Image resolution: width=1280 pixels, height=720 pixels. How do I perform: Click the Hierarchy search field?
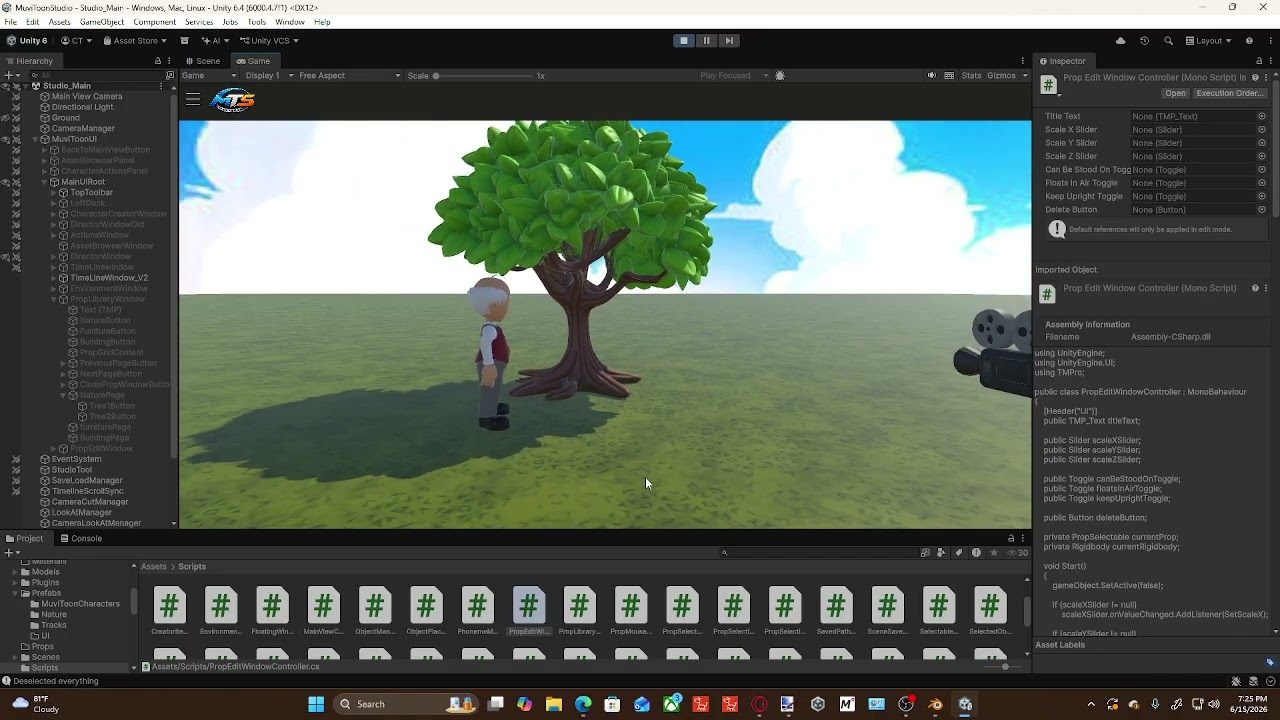(95, 75)
